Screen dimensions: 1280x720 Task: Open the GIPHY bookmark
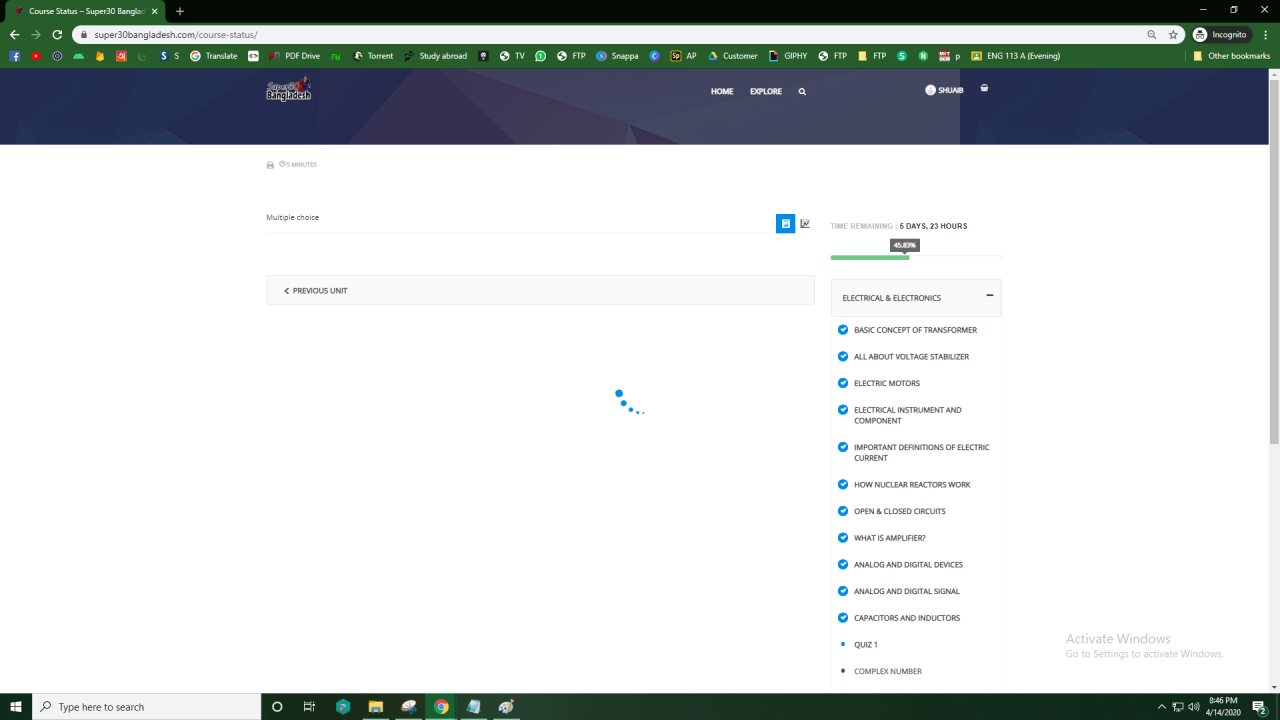pyautogui.click(x=788, y=56)
